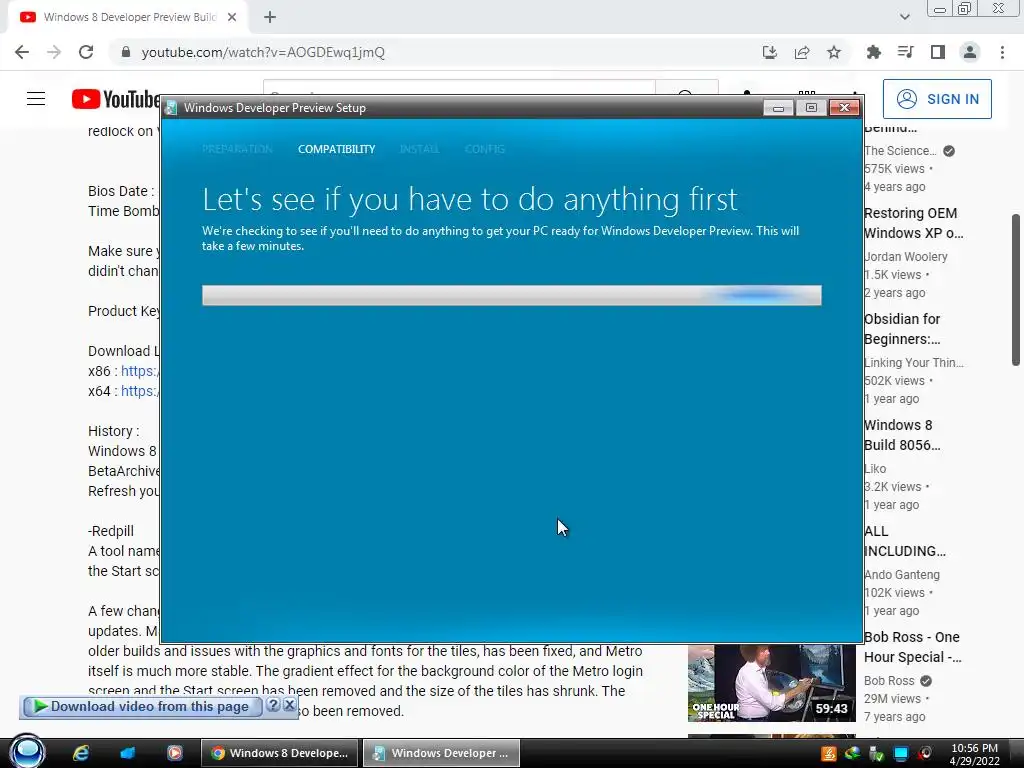Minimize the Chrome browser window
Viewport: 1024px width, 768px height.
940,8
